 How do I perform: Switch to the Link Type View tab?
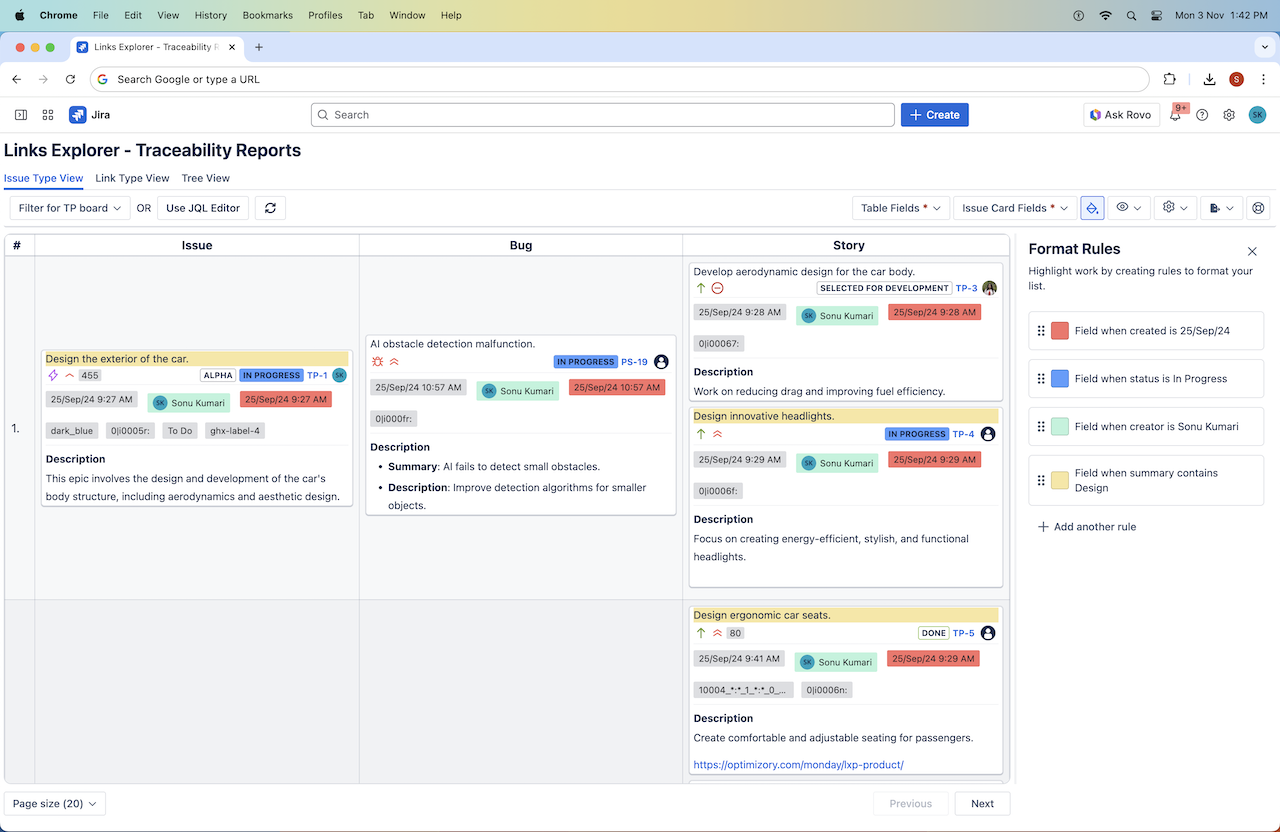[x=132, y=178]
